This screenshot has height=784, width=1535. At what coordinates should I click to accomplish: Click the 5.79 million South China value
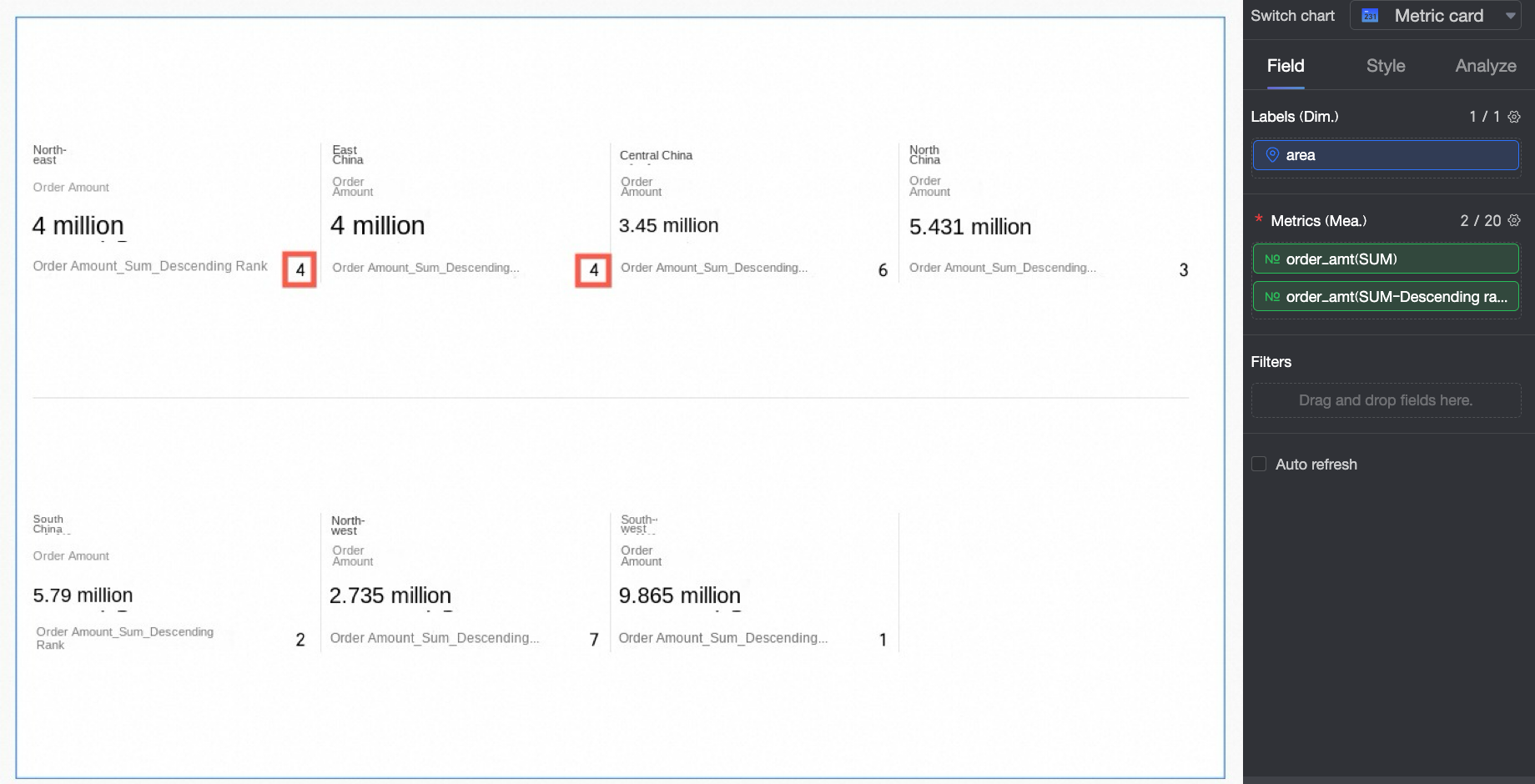[x=83, y=596]
